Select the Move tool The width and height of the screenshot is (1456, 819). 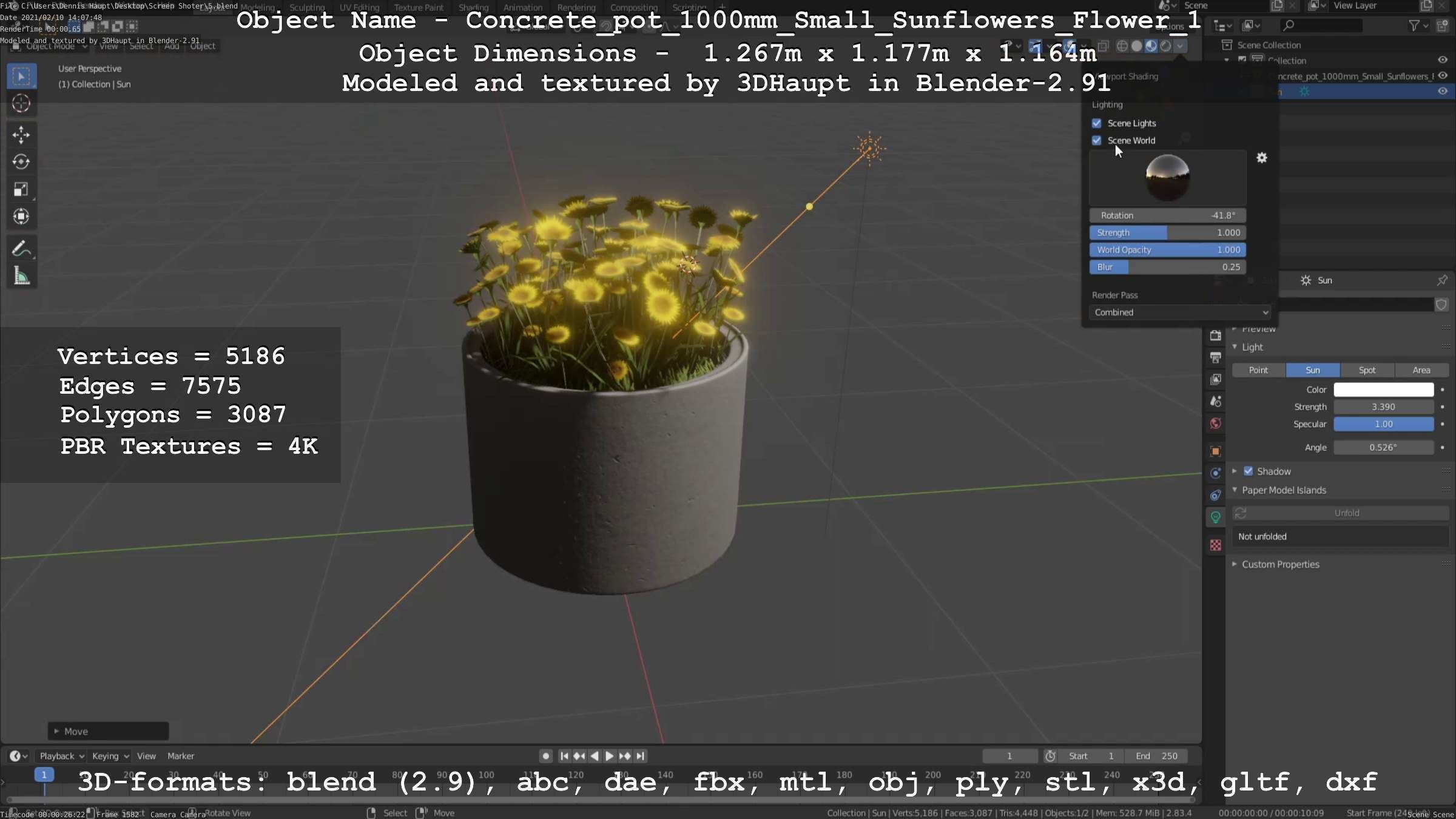[x=21, y=135]
